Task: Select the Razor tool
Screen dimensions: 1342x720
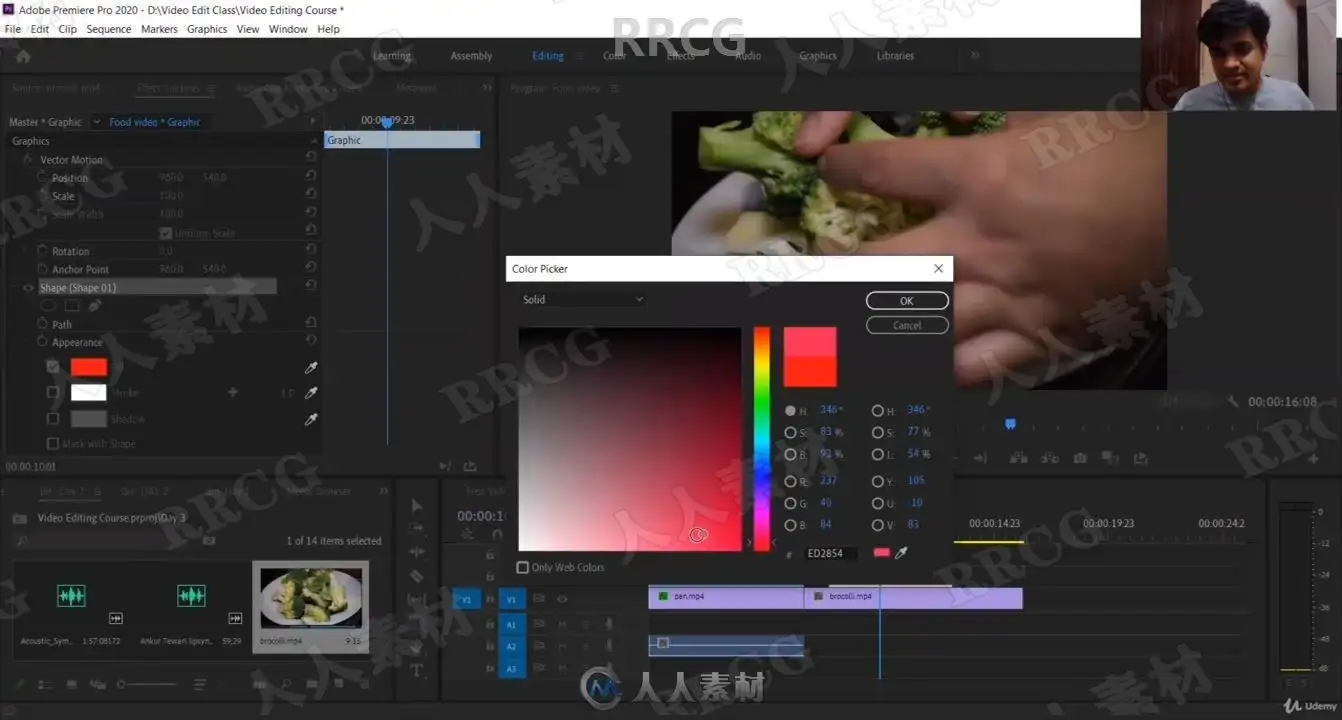Action: 417,576
